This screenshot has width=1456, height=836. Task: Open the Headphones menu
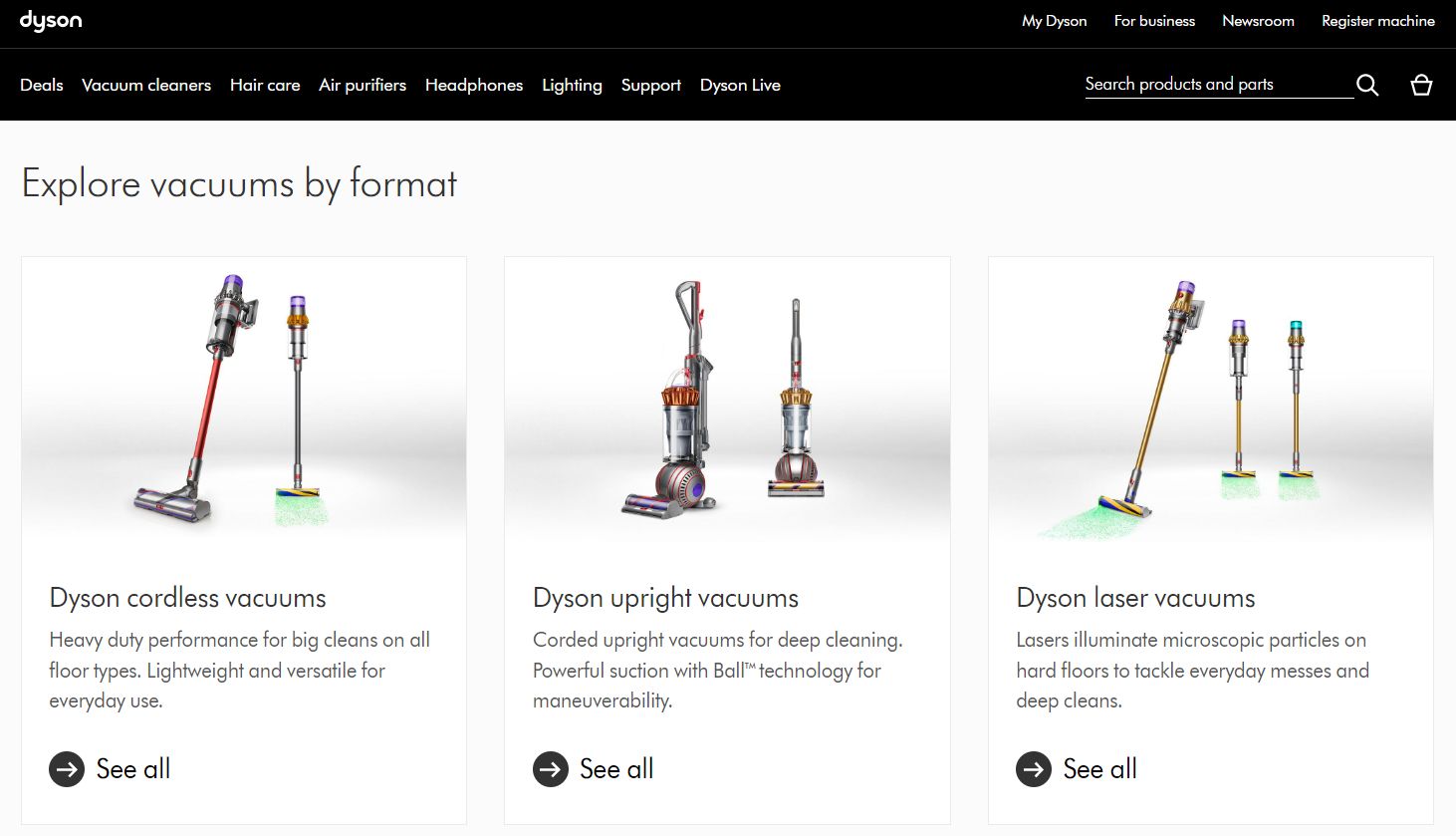pyautogui.click(x=474, y=85)
